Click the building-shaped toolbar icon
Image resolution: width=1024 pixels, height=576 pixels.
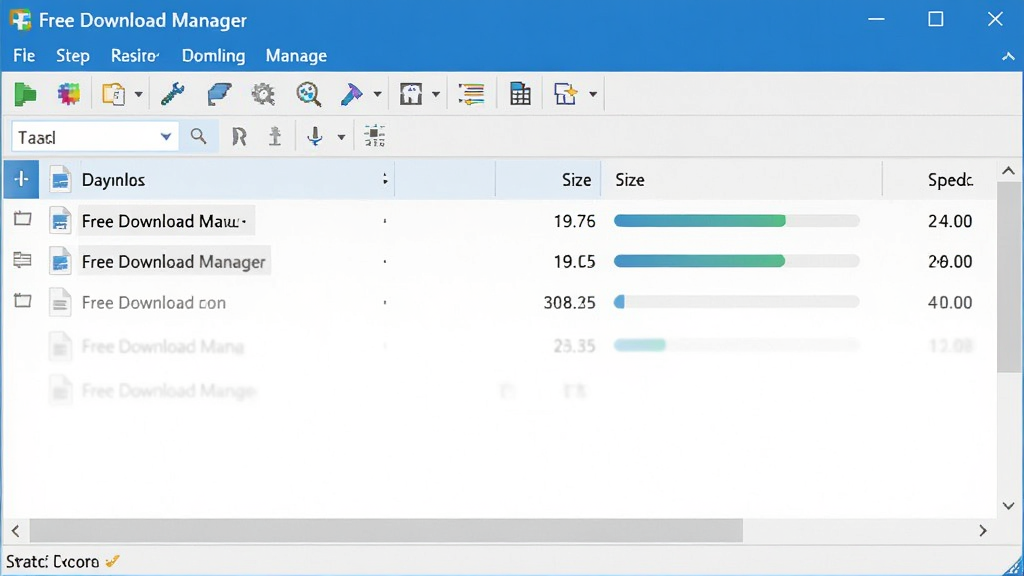pos(411,94)
